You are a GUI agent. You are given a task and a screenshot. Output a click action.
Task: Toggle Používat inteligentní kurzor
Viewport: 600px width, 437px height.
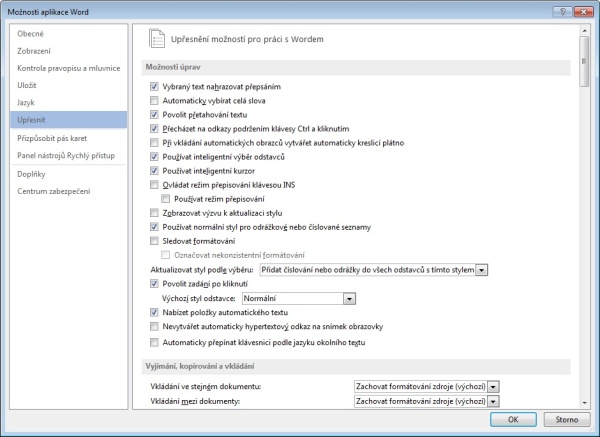tap(154, 171)
